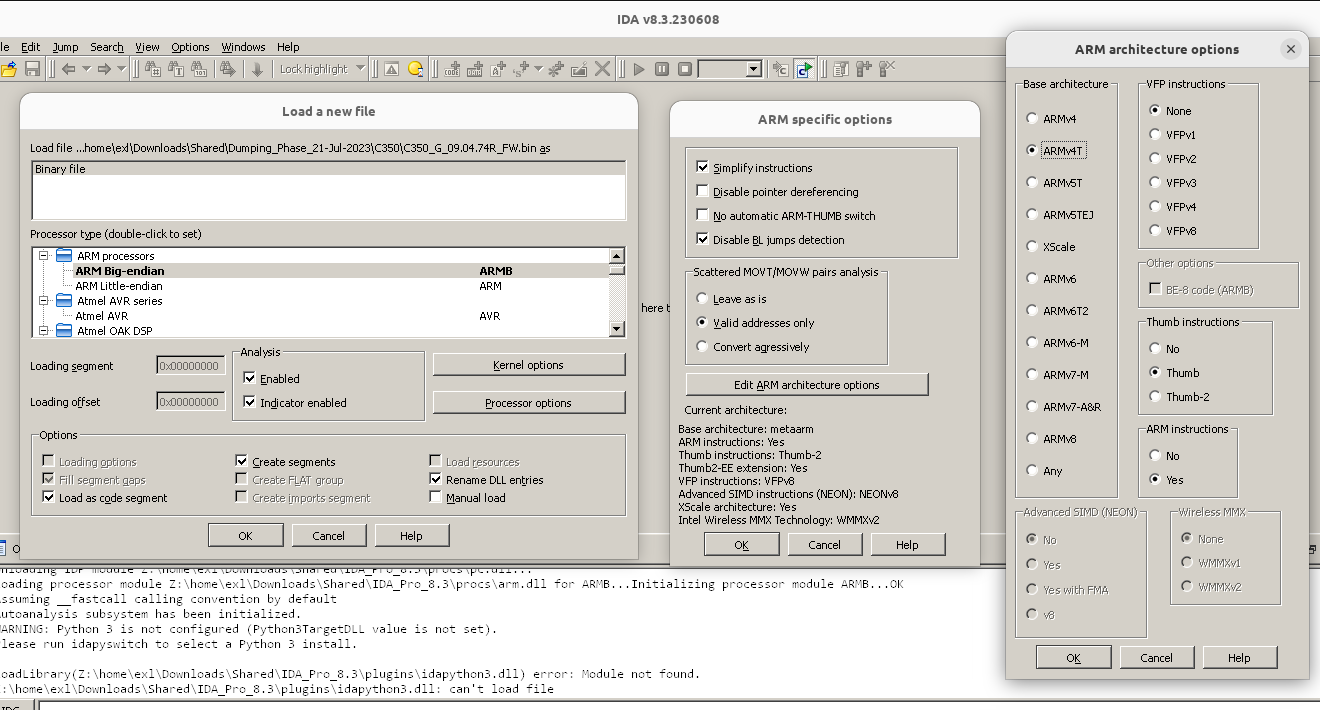Open the Options menu

(x=190, y=47)
